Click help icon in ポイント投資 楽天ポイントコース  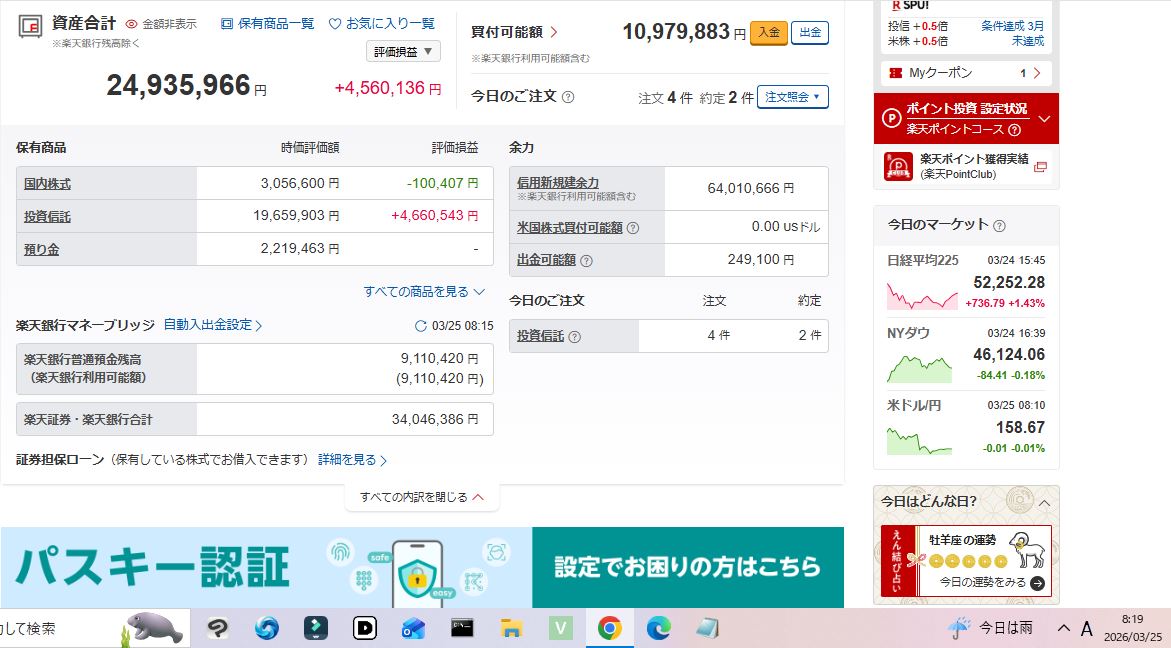point(1014,130)
